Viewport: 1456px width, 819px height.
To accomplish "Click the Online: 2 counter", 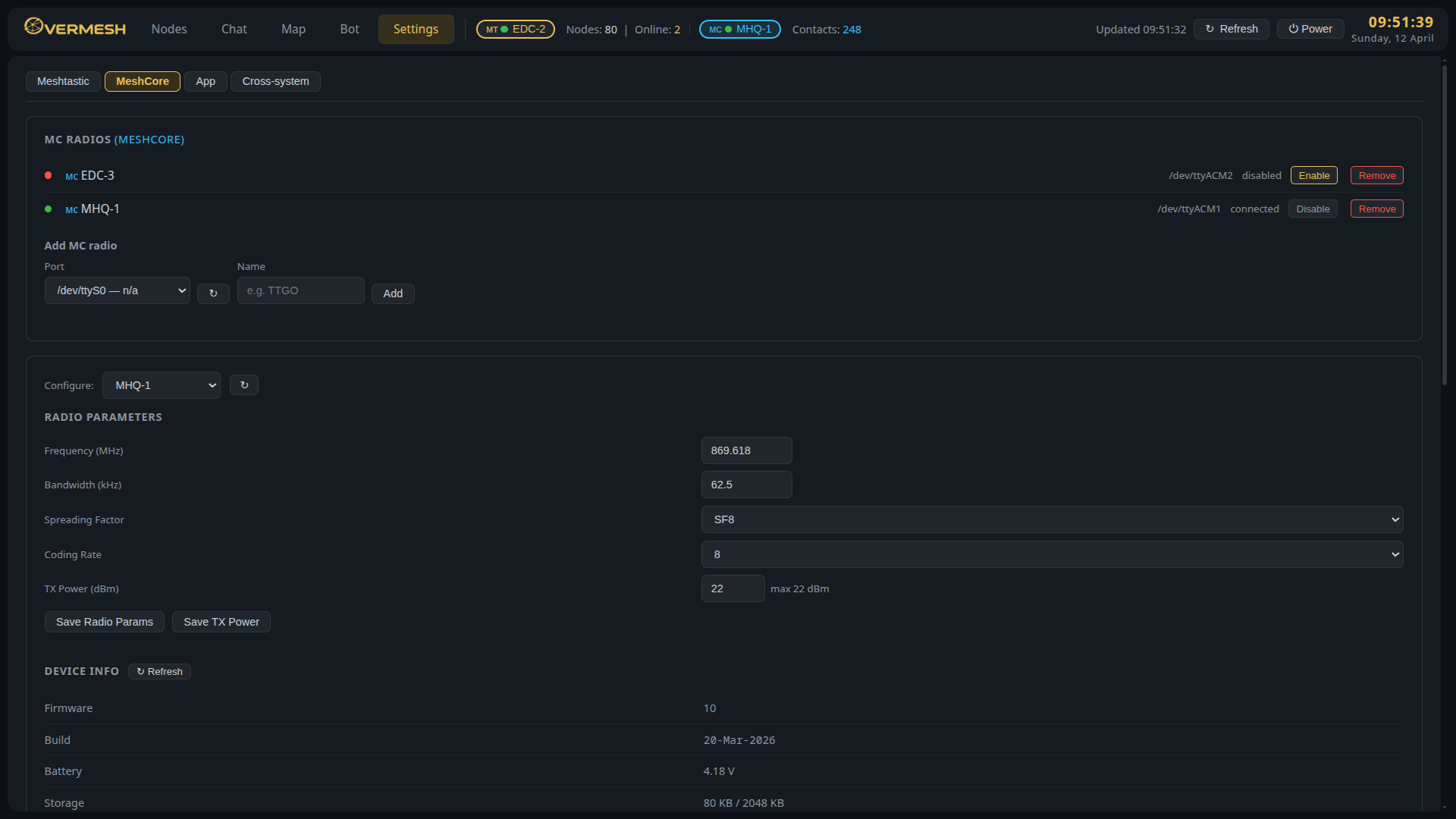I will coord(657,30).
